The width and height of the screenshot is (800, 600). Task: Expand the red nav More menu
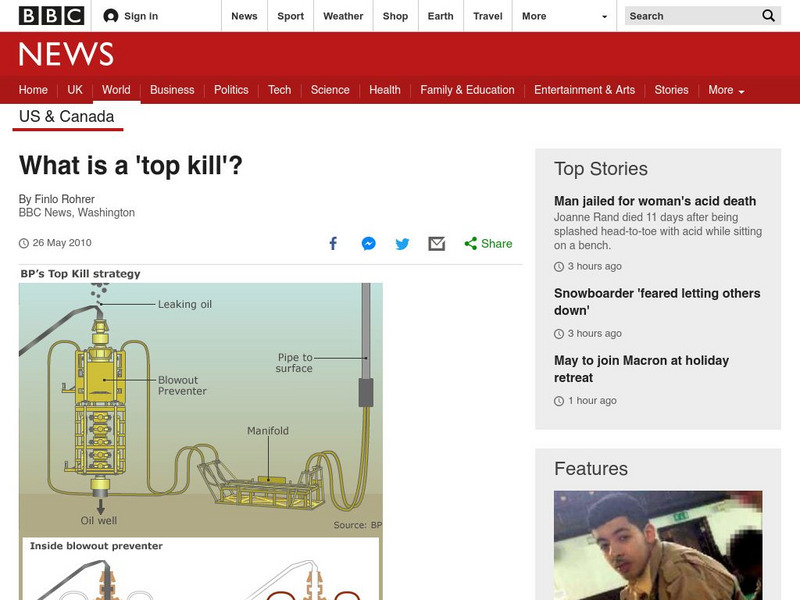pos(726,90)
